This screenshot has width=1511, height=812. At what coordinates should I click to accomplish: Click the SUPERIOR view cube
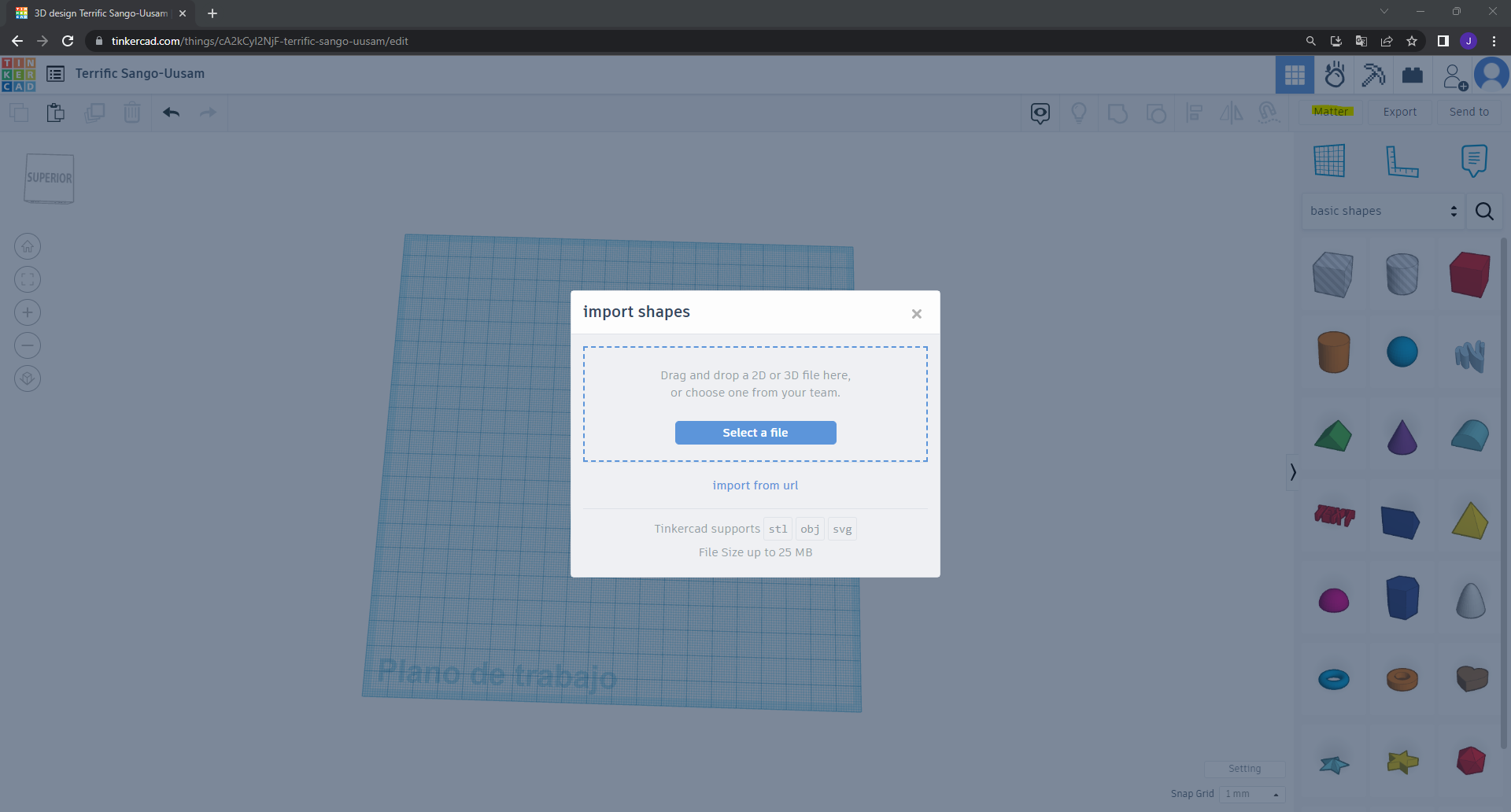[49, 179]
